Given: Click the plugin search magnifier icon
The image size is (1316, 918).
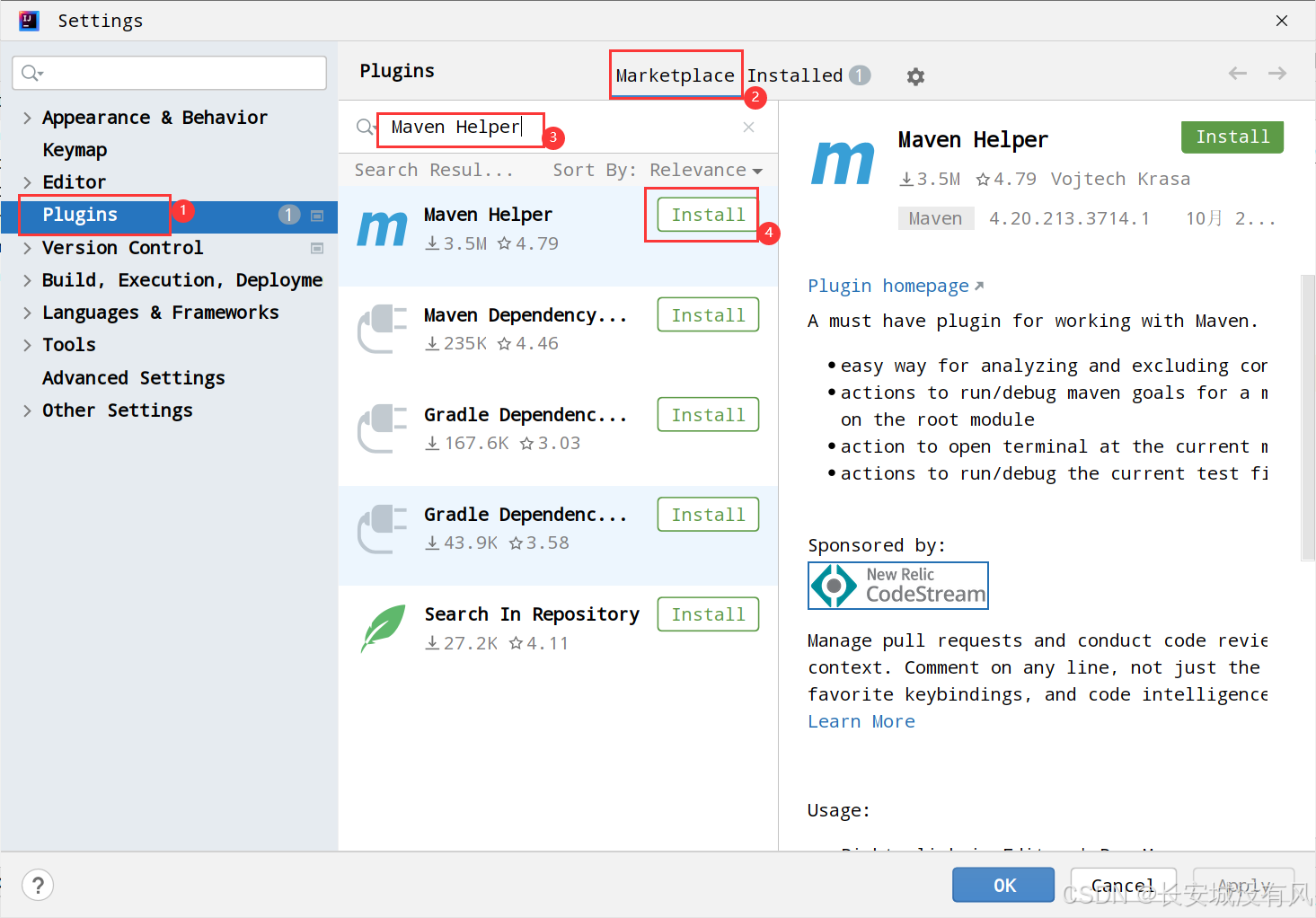Looking at the screenshot, I should point(365,128).
